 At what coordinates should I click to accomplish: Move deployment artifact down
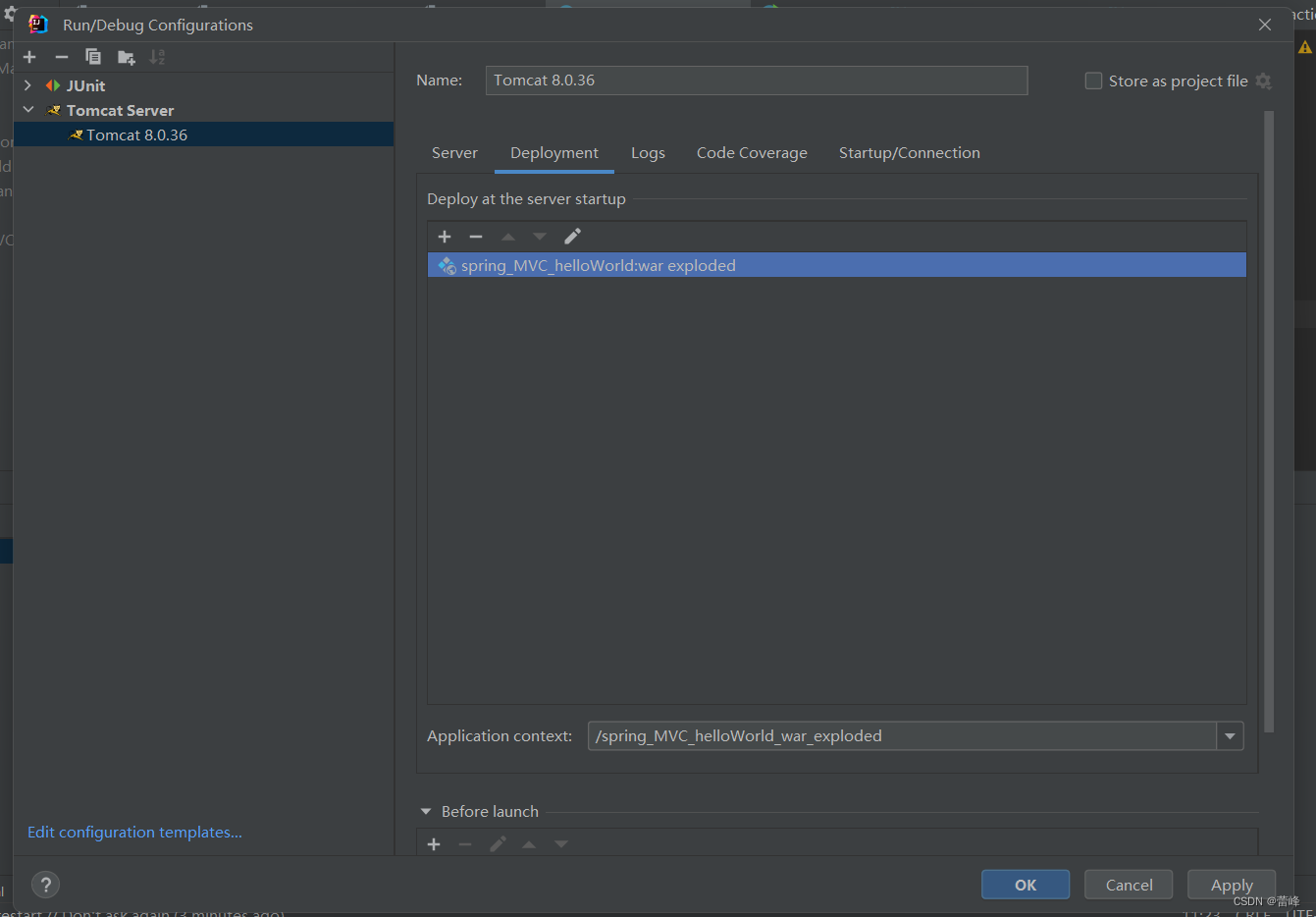tap(540, 237)
